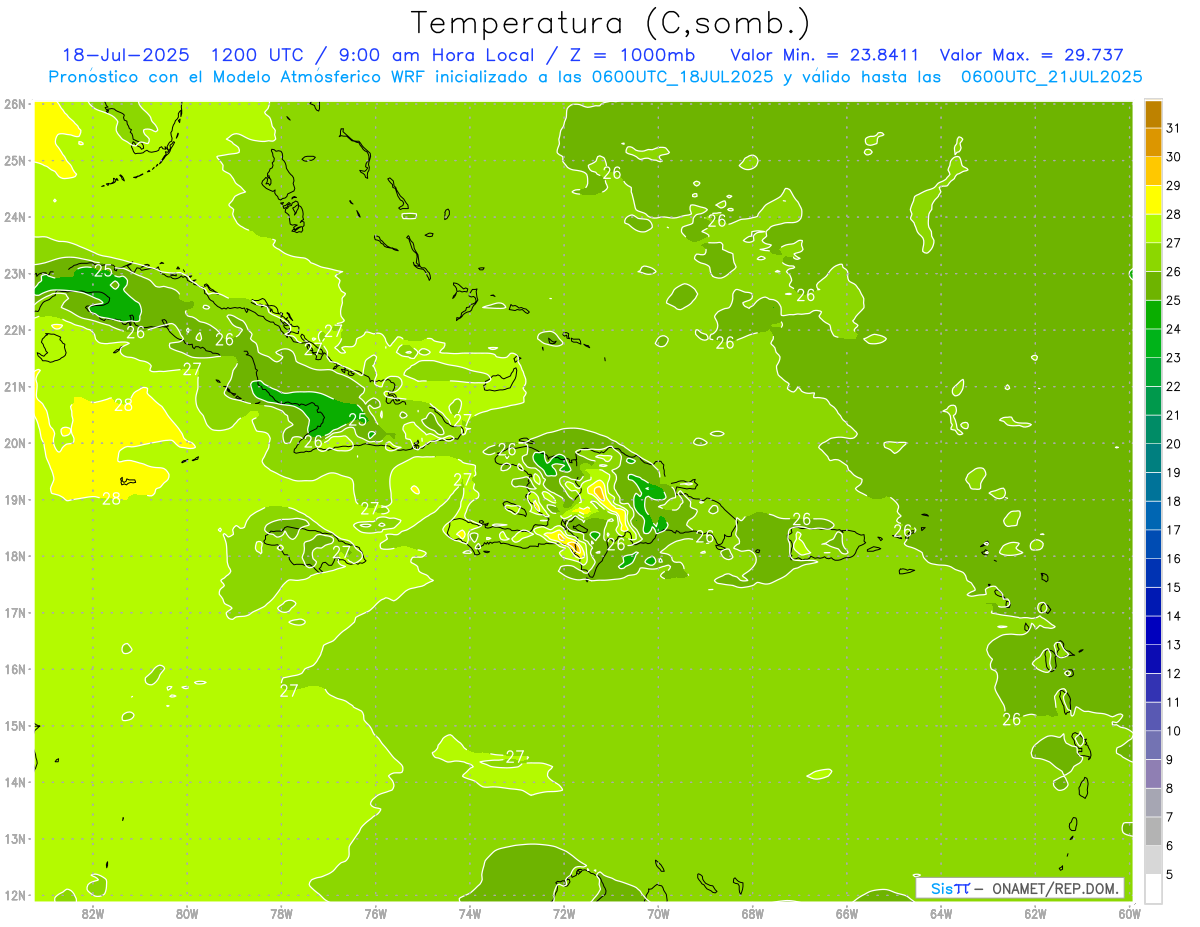Click the latitude label "16N"
This screenshot has width=1200, height=927.
[14, 669]
